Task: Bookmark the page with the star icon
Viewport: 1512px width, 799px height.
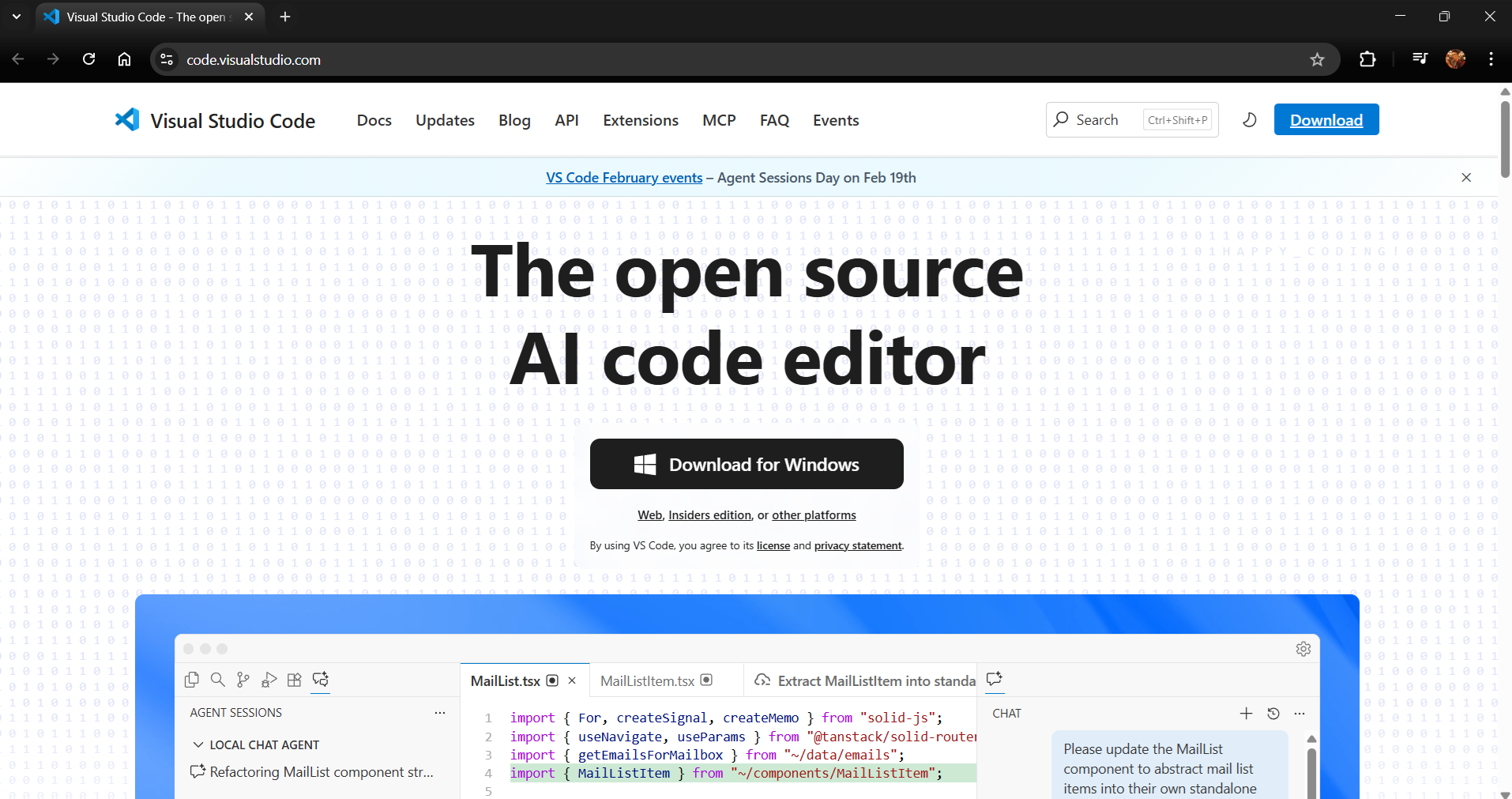Action: [1317, 59]
